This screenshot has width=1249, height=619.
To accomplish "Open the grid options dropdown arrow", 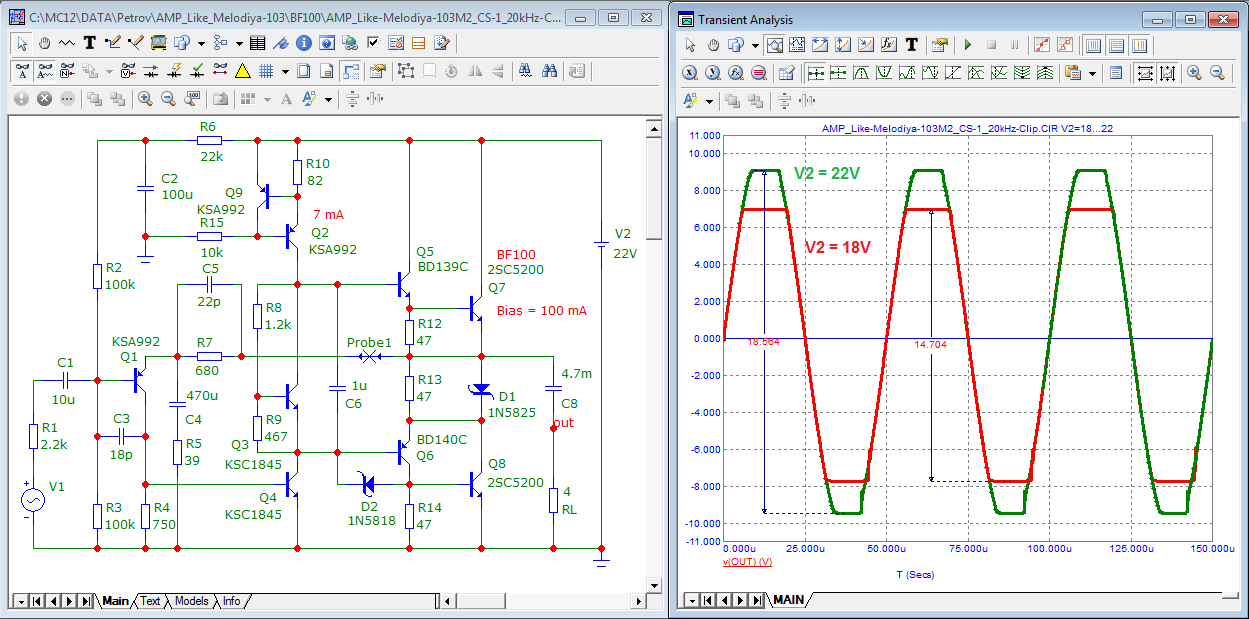I will (285, 71).
